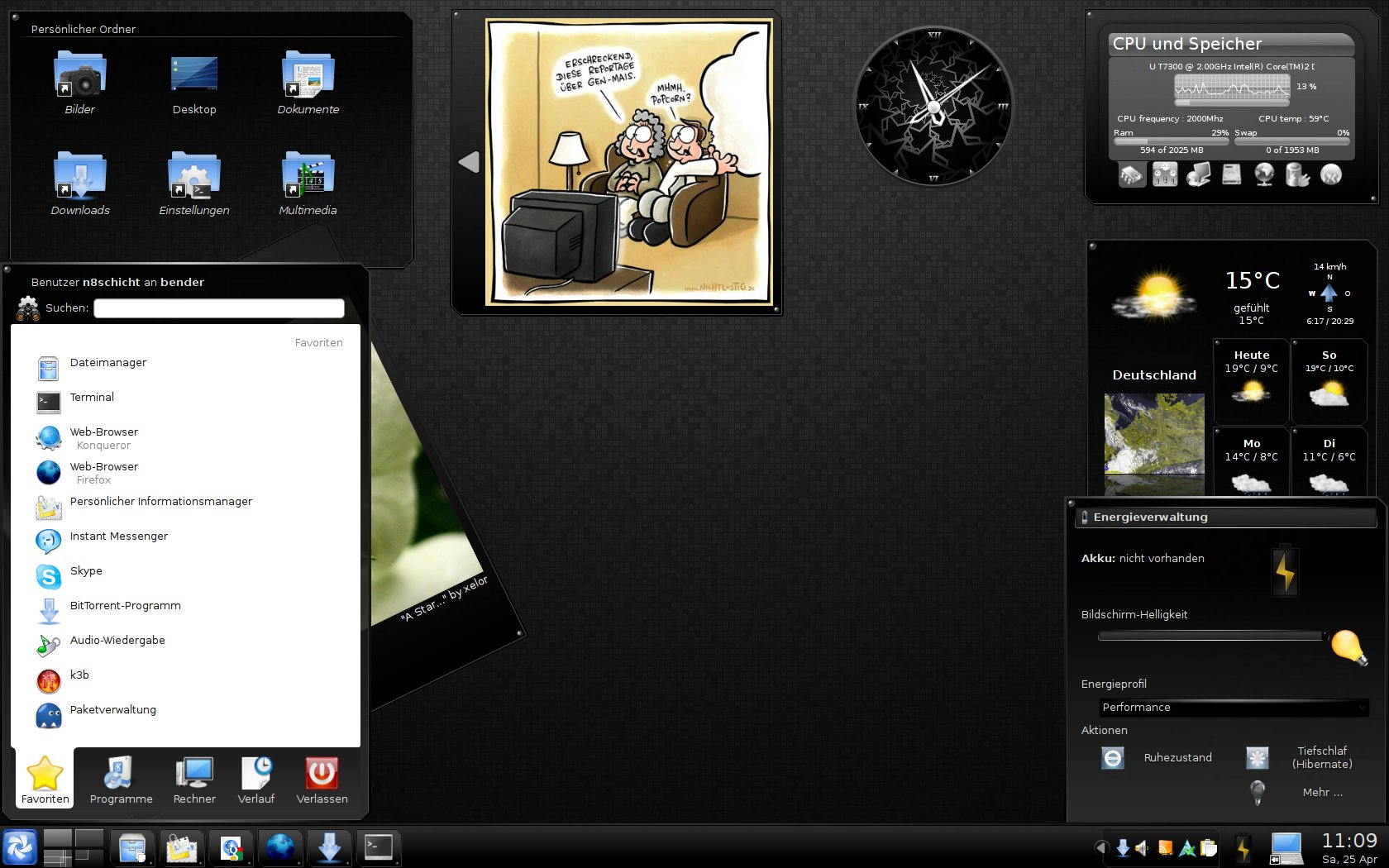This screenshot has width=1389, height=868.
Task: Switch to the Favoriten tab
Action: [x=45, y=779]
